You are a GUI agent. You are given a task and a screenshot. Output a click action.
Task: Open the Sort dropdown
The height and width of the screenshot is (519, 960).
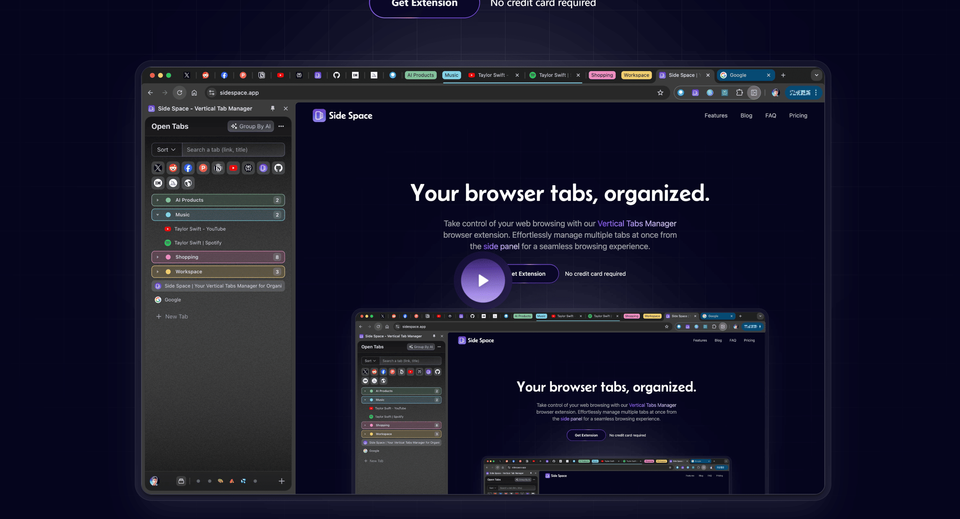click(x=166, y=150)
